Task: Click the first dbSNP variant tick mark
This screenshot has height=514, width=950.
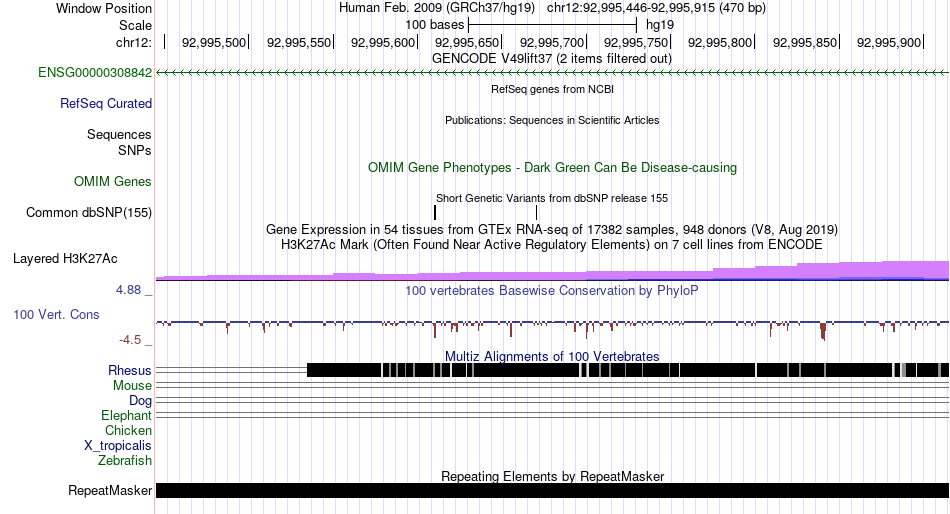Action: [x=435, y=212]
